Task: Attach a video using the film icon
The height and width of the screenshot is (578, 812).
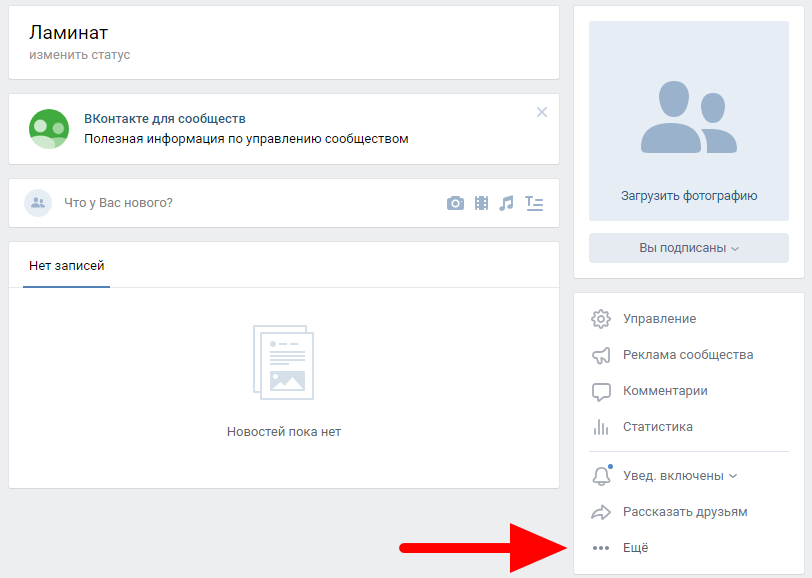Action: point(482,203)
